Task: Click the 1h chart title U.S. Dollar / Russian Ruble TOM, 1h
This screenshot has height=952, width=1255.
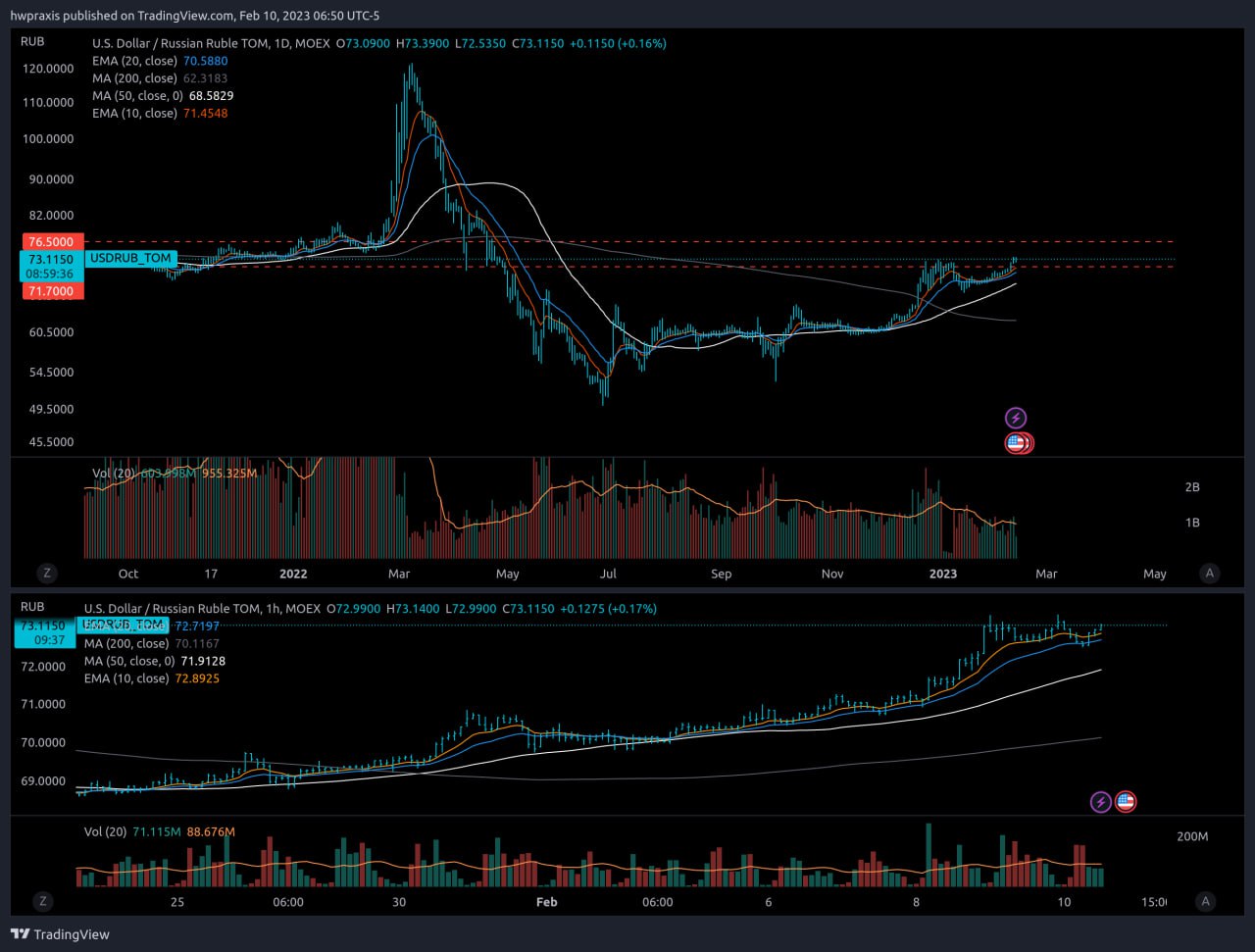Action: [202, 609]
